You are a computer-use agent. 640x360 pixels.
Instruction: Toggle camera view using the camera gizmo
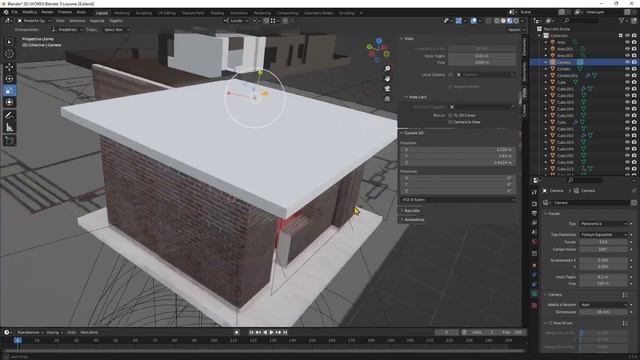coord(387,89)
